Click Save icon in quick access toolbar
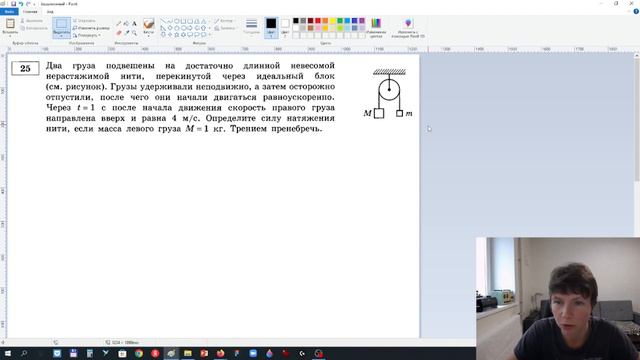 13,4
